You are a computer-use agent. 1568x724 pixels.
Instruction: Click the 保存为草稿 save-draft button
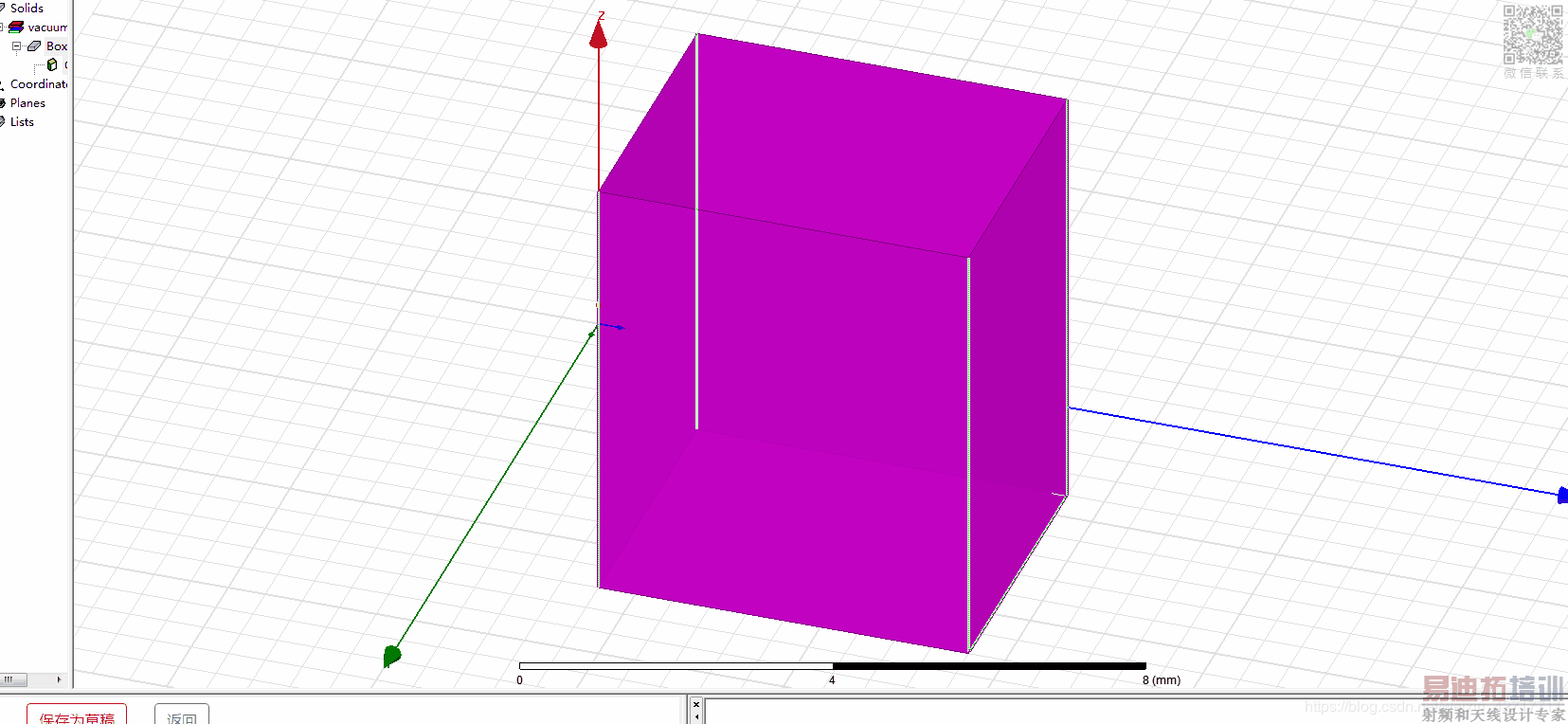coord(77,715)
